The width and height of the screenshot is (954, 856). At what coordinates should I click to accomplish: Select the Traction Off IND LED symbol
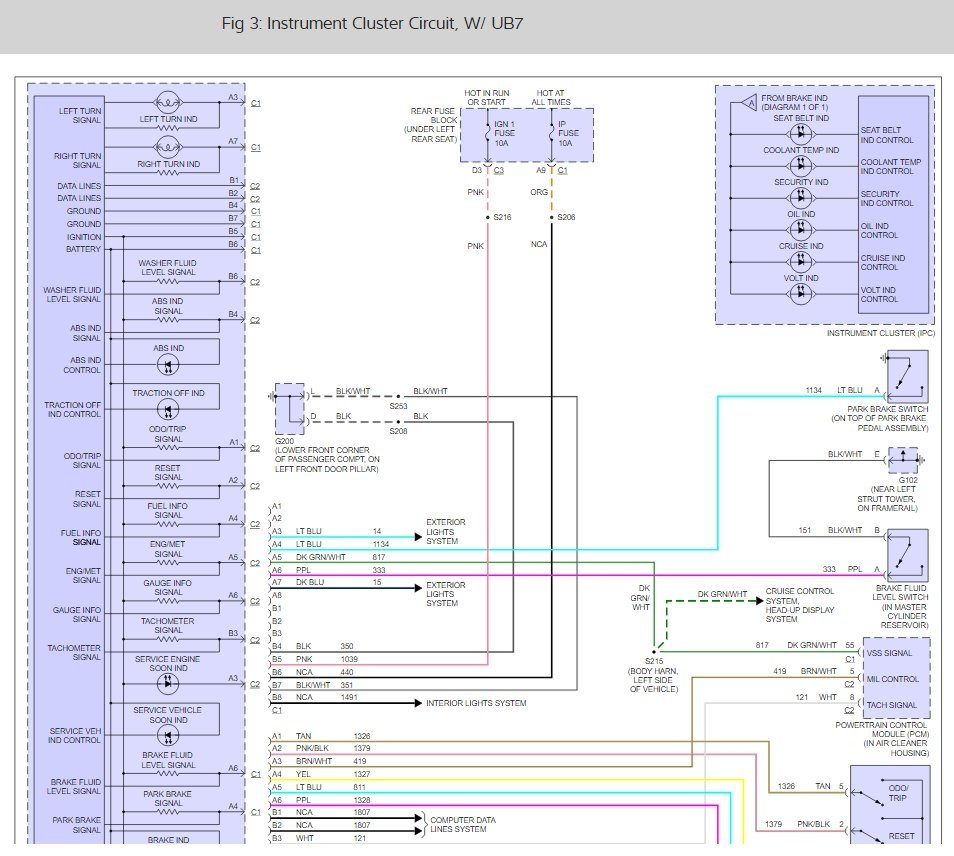[168, 410]
